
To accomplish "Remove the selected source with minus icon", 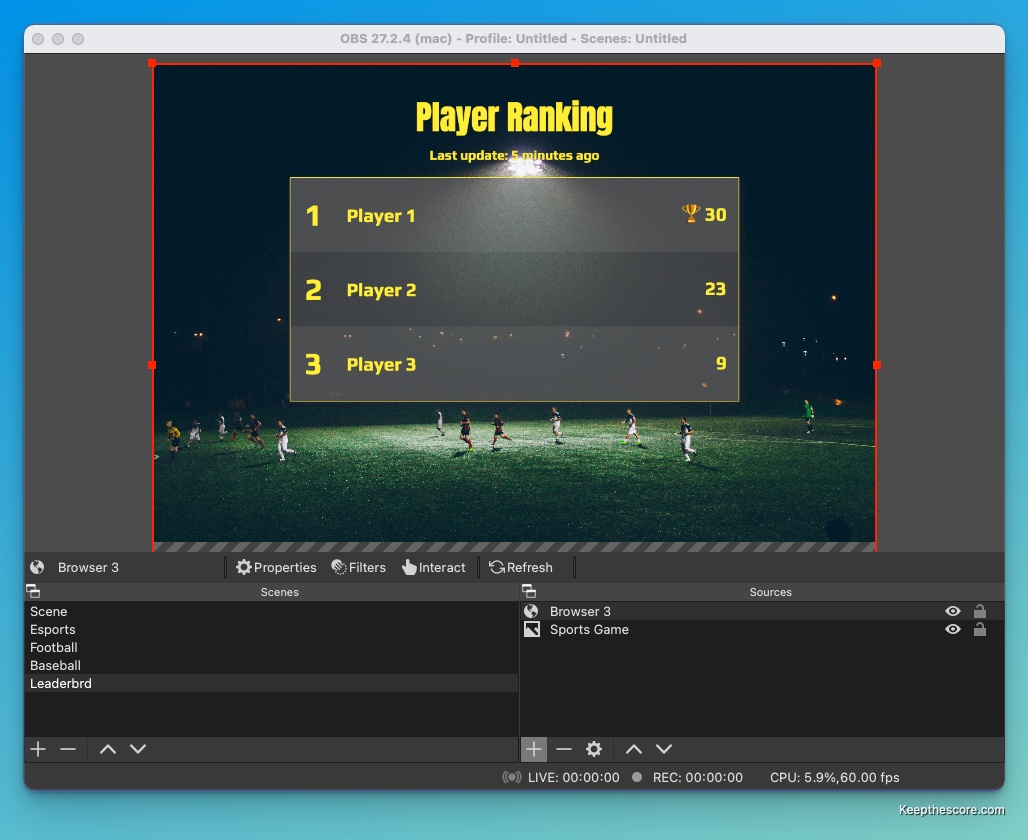I will [x=564, y=749].
